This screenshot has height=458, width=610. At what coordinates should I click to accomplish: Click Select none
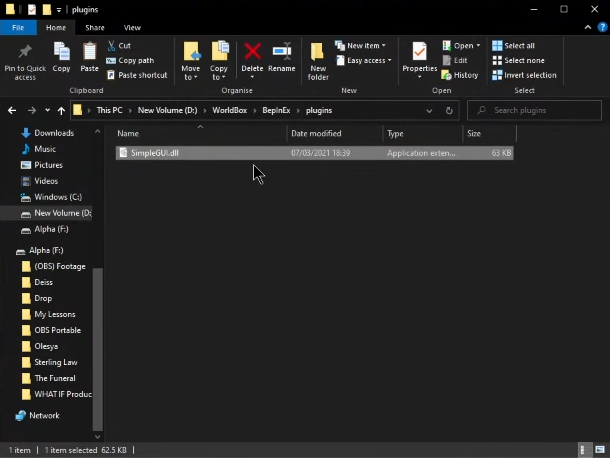click(518, 60)
